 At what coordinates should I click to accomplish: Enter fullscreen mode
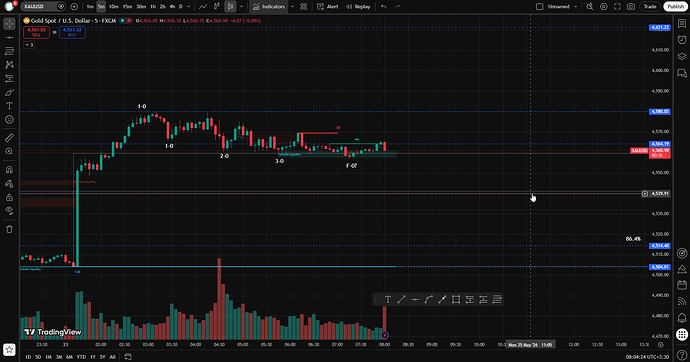pyautogui.click(x=617, y=7)
